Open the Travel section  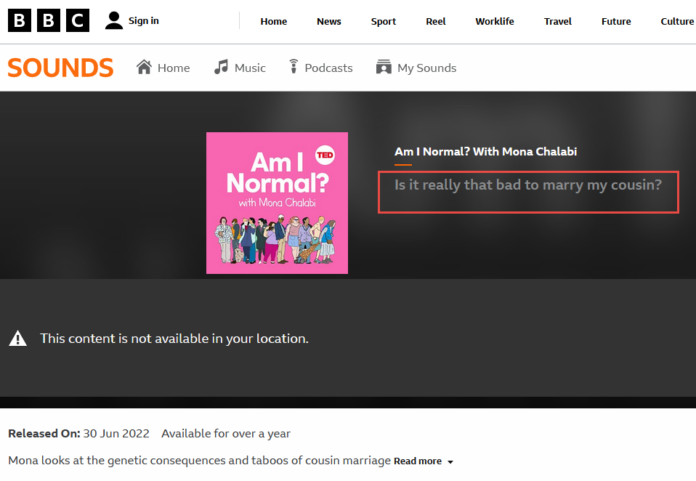click(x=558, y=21)
